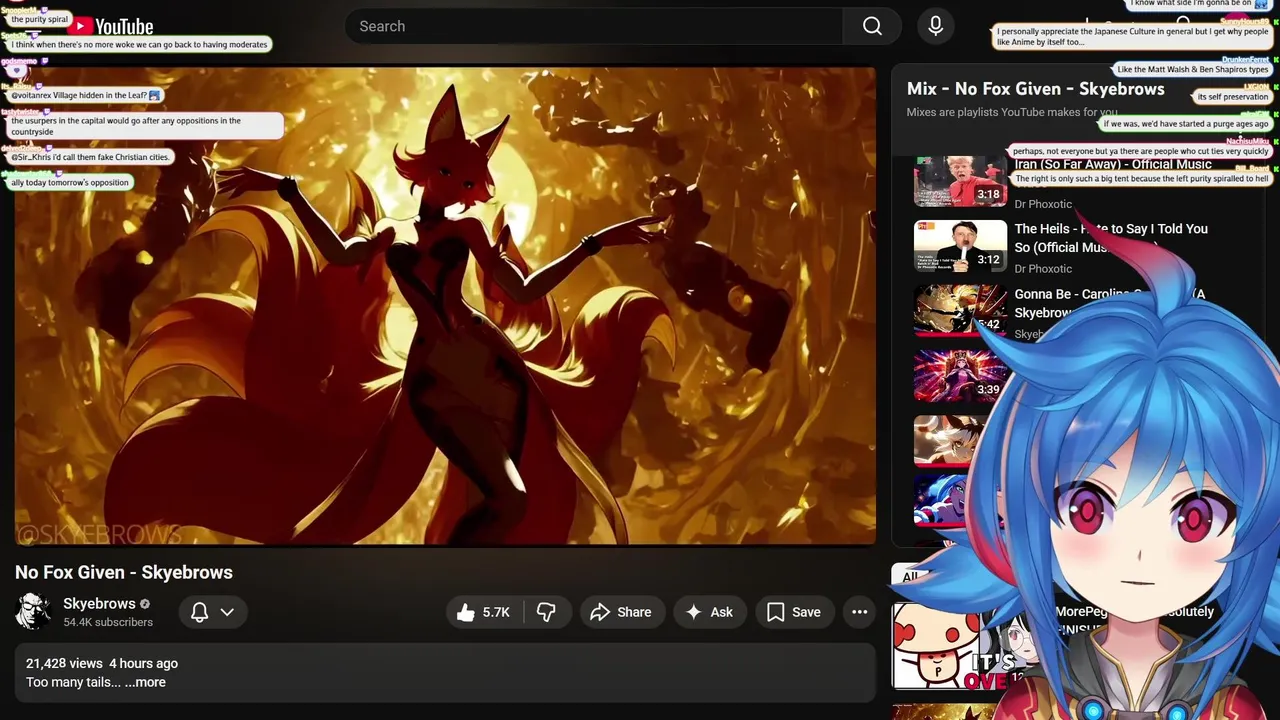Dislike the video with thumbs down
This screenshot has width=1280, height=720.
click(546, 612)
